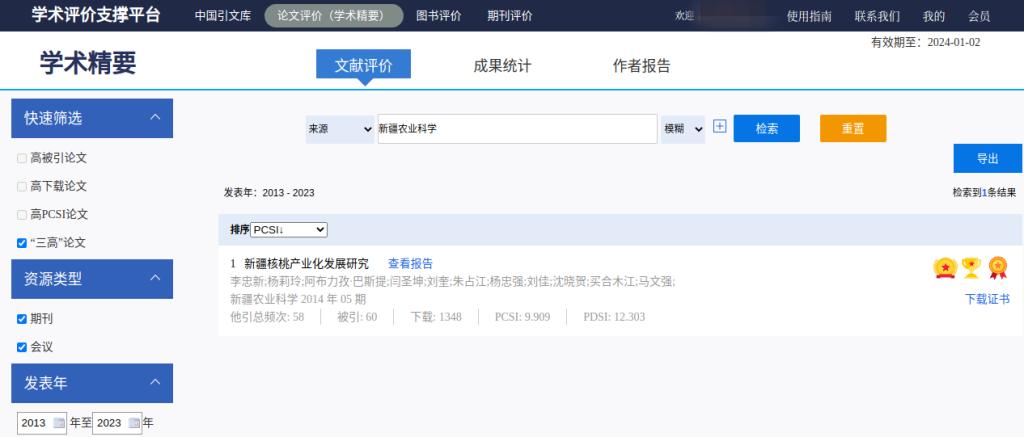Click the red ribbon rosette badge icon
Viewport: 1024px width, 437px height.
[997, 268]
